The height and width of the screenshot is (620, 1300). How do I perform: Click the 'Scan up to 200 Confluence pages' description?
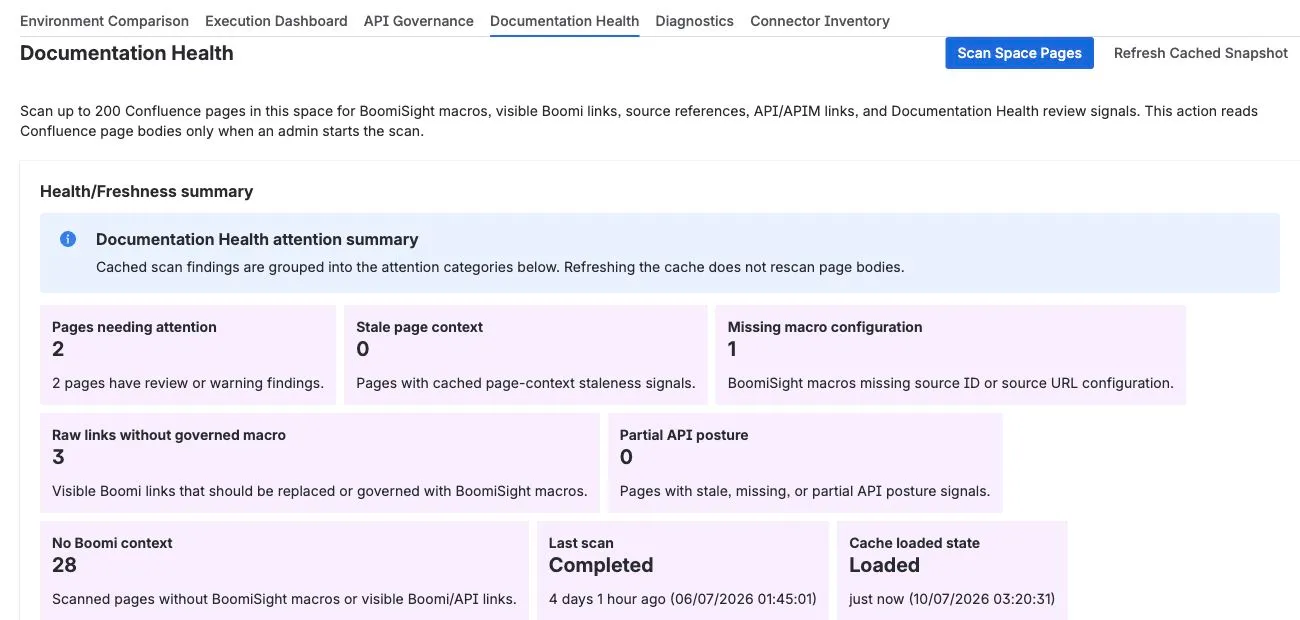click(x=639, y=121)
